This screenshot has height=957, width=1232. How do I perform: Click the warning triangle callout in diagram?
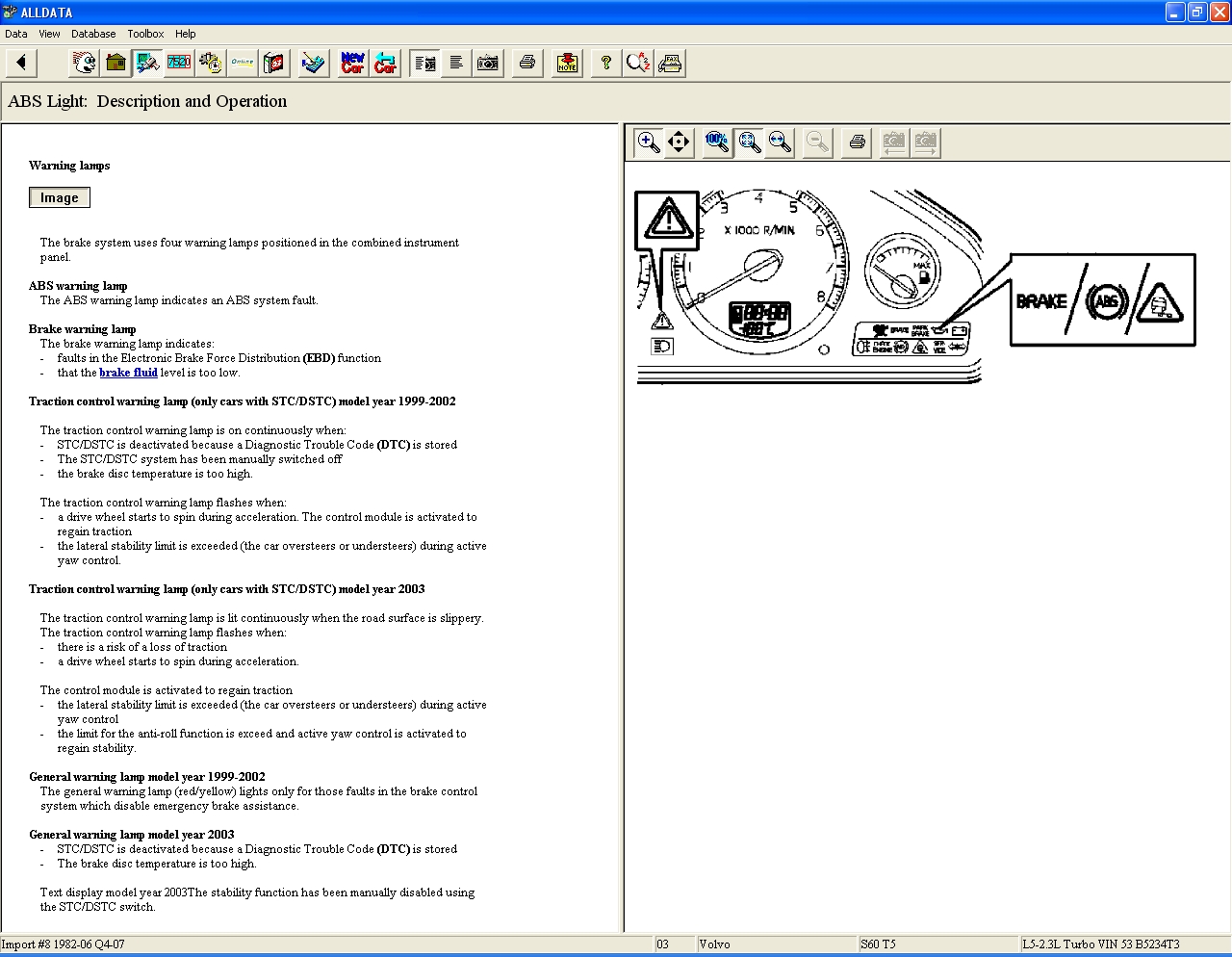(x=667, y=220)
